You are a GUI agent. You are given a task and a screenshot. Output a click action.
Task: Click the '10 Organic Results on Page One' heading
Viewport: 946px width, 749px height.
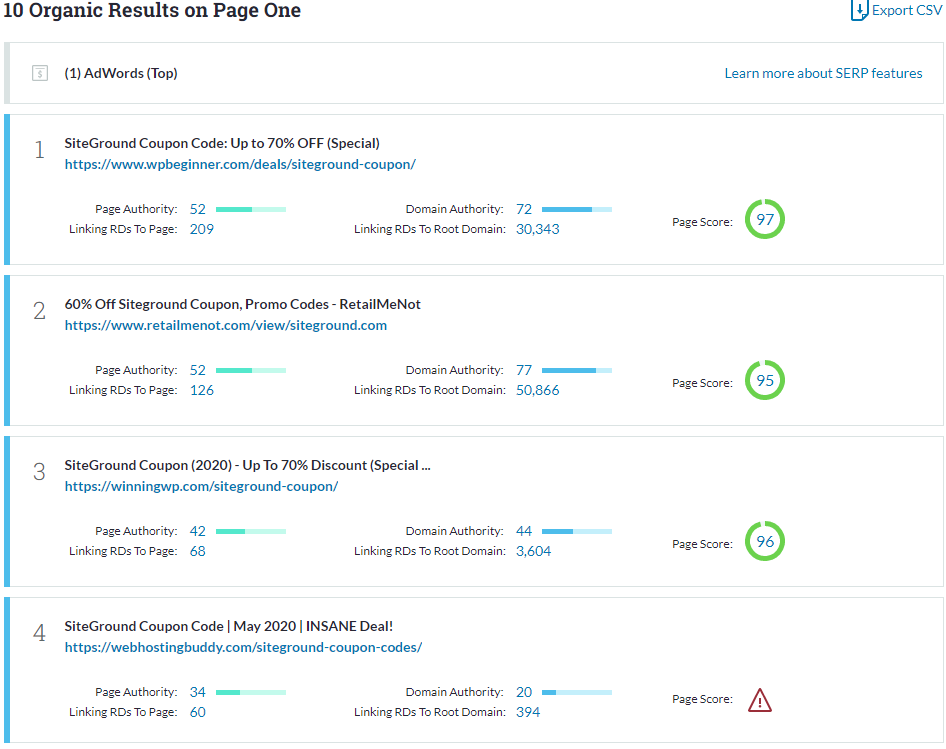(152, 10)
